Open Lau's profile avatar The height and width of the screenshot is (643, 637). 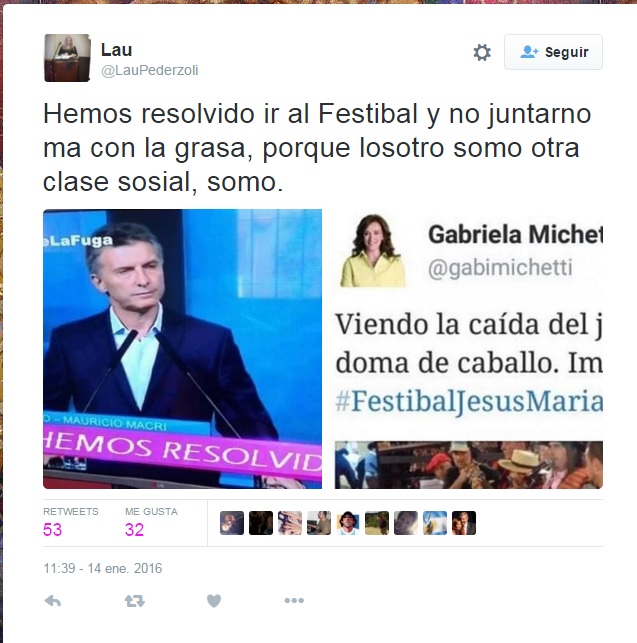tap(67, 58)
